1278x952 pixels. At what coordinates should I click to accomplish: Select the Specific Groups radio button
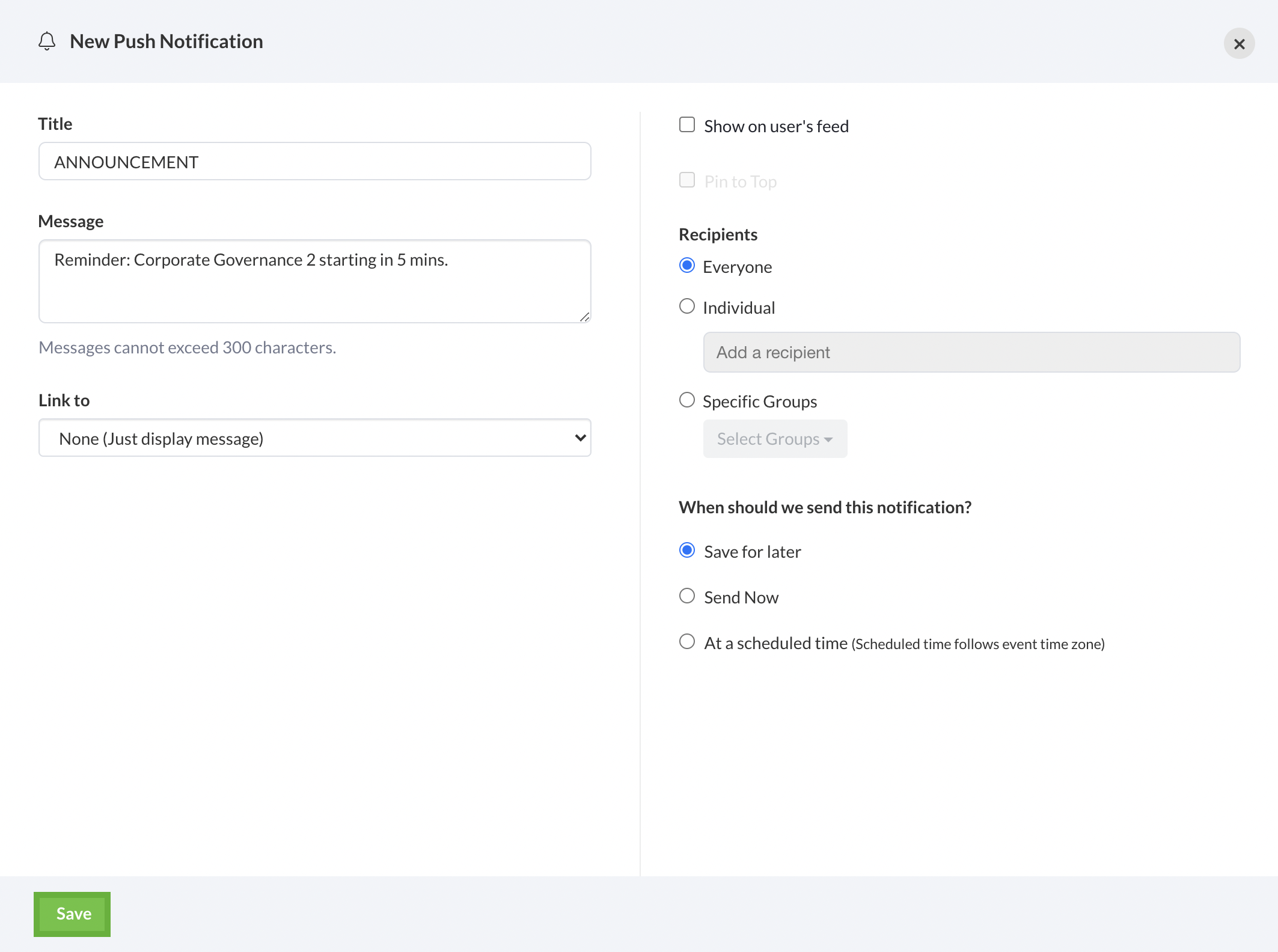[x=687, y=400]
